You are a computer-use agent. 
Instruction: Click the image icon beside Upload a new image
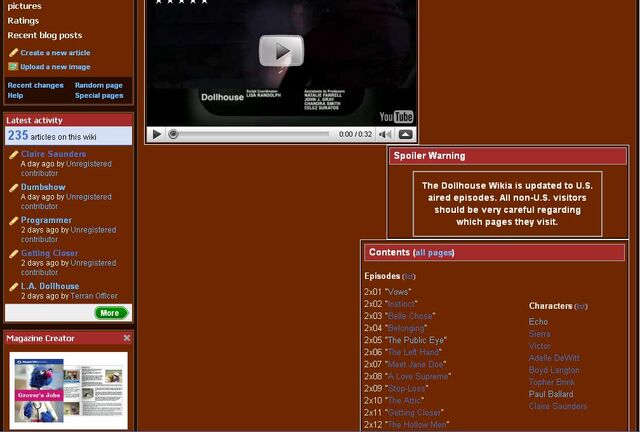pos(13,67)
